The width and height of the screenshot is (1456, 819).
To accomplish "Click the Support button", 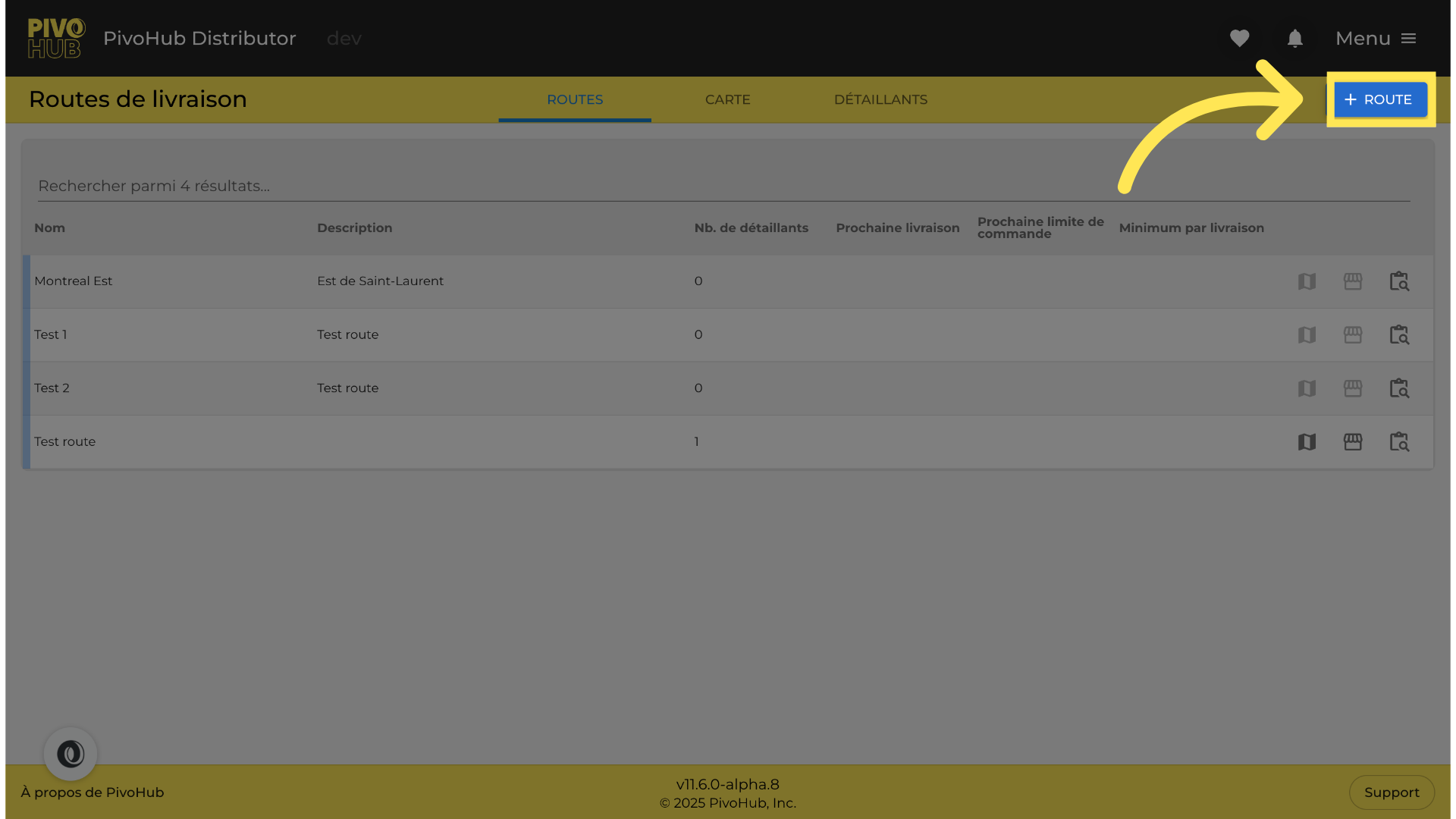I will point(1392,792).
